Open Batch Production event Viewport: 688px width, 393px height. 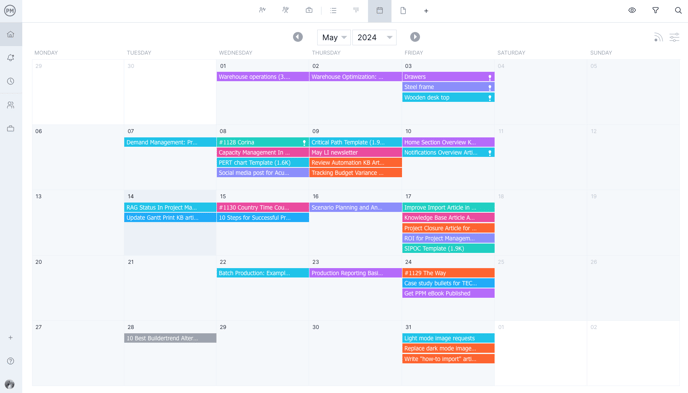(263, 273)
